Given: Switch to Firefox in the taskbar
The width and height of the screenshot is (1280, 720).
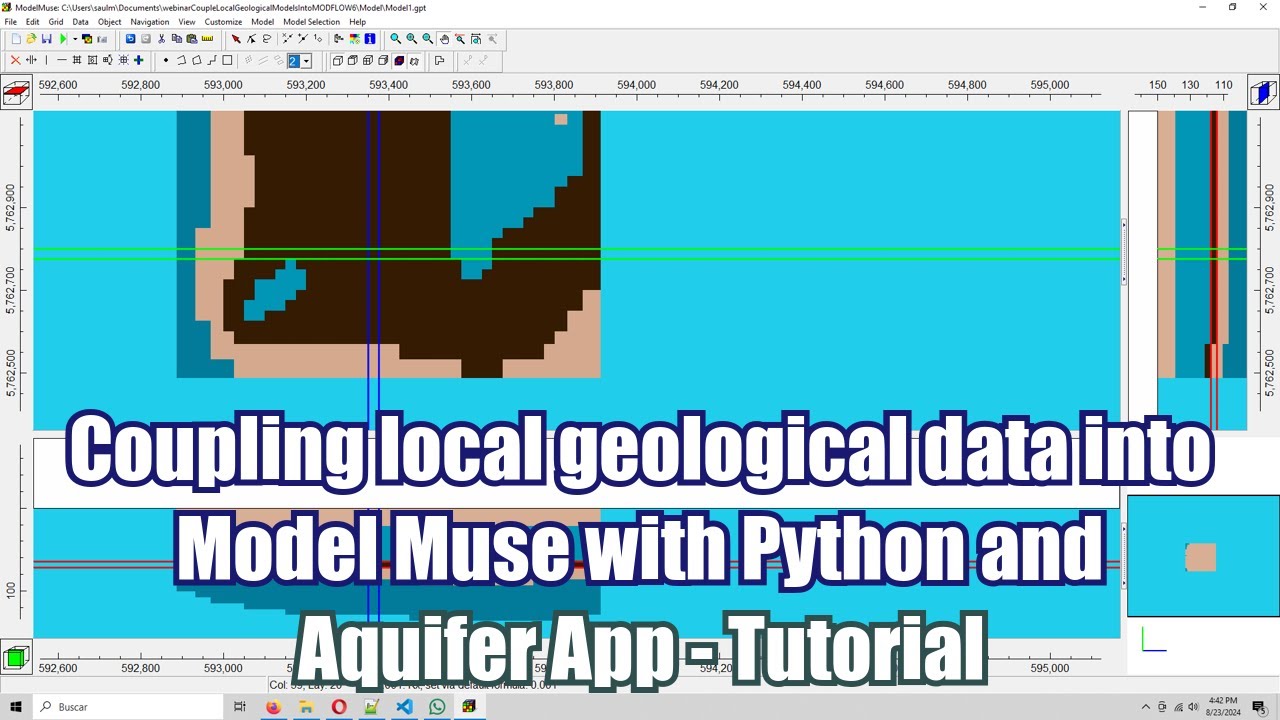Looking at the screenshot, I should tap(274, 707).
